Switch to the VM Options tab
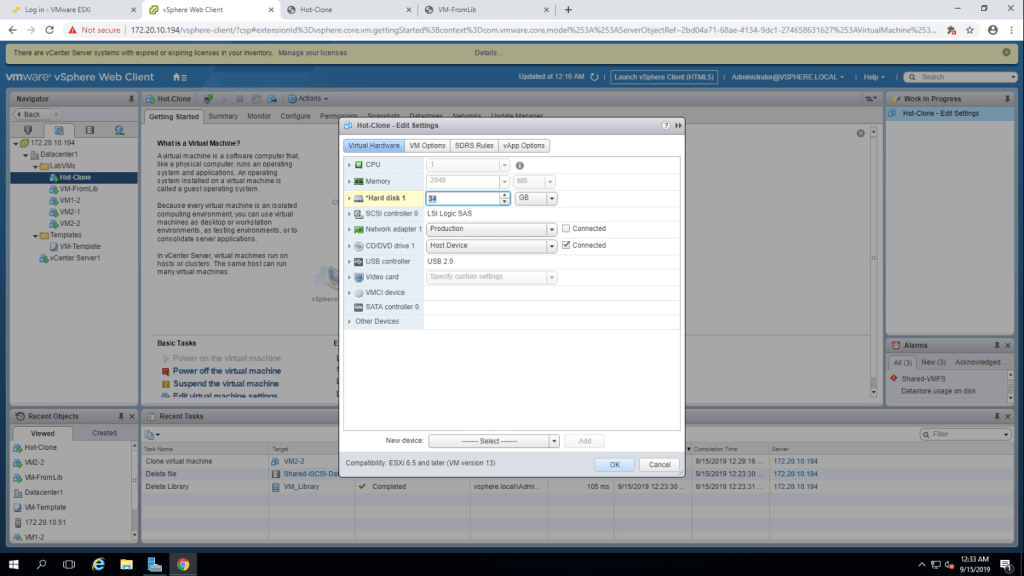This screenshot has width=1024, height=576. click(427, 146)
